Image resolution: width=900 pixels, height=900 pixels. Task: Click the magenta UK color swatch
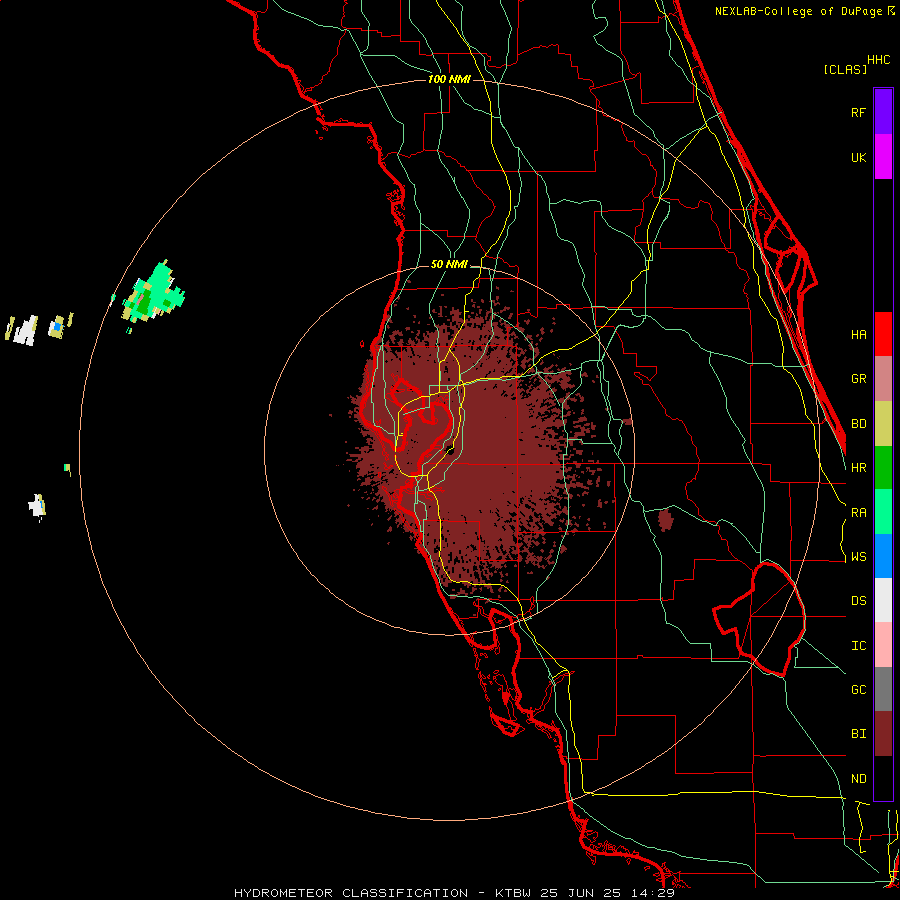click(x=883, y=157)
